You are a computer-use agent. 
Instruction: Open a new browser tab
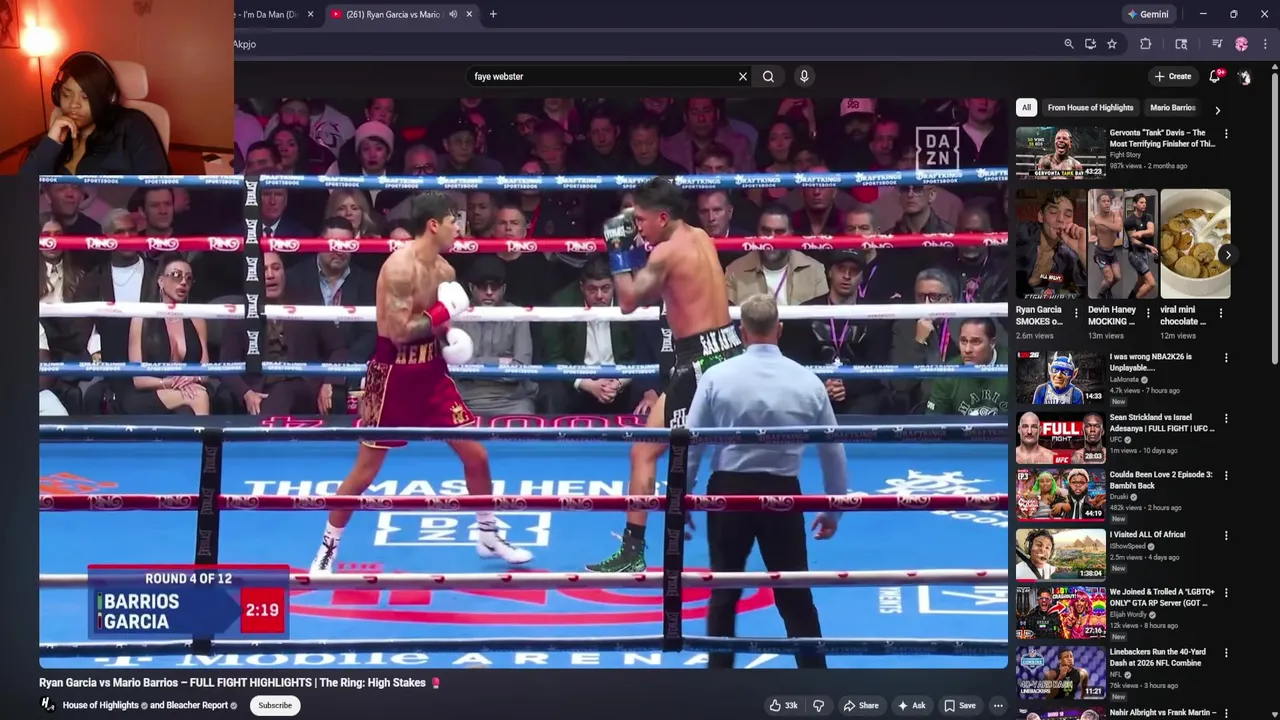(x=493, y=14)
